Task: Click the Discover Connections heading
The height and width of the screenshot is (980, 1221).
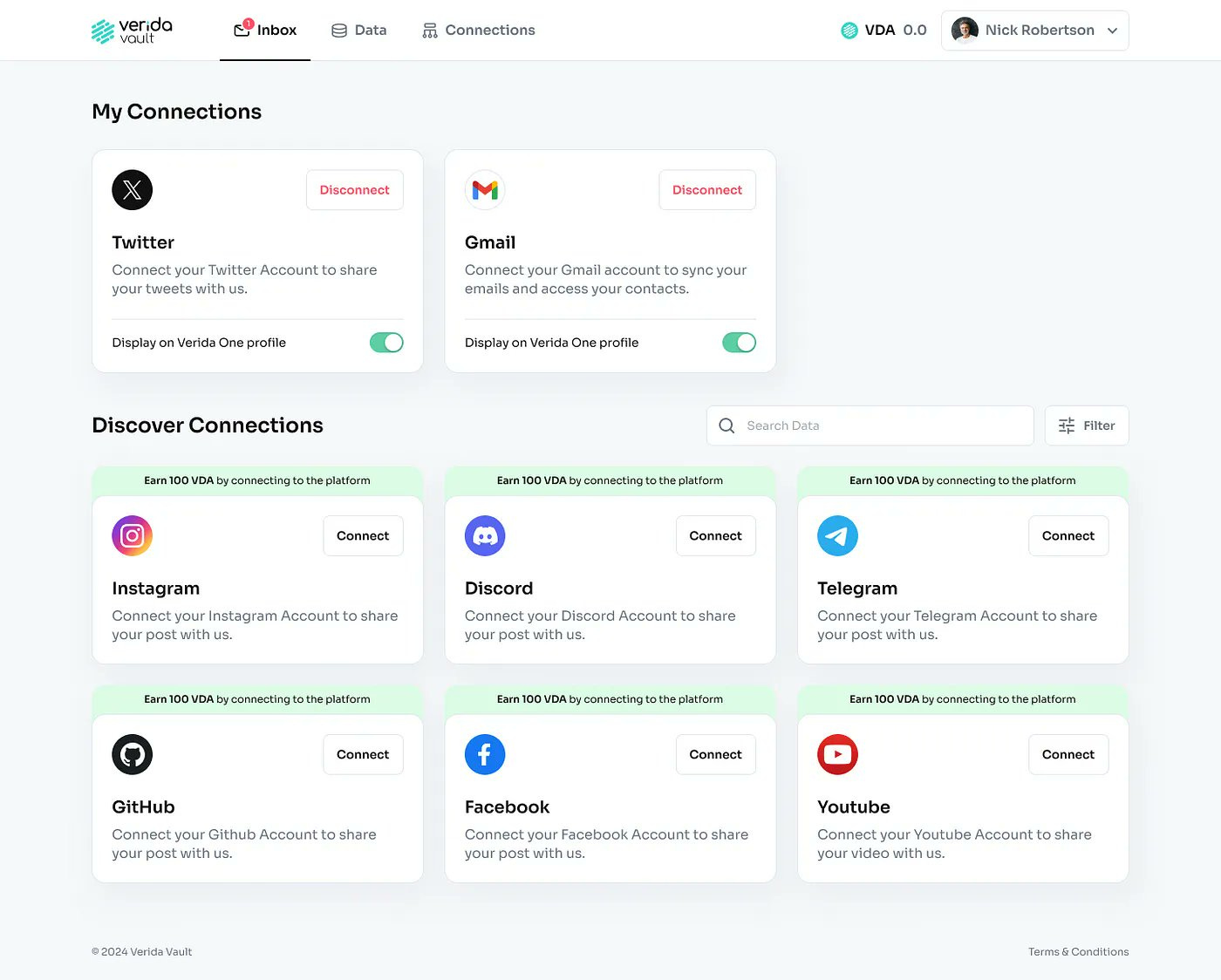Action: tap(208, 425)
